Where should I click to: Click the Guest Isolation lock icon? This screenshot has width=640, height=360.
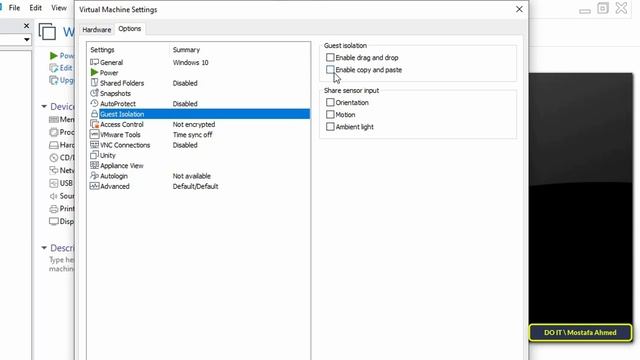(x=94, y=113)
